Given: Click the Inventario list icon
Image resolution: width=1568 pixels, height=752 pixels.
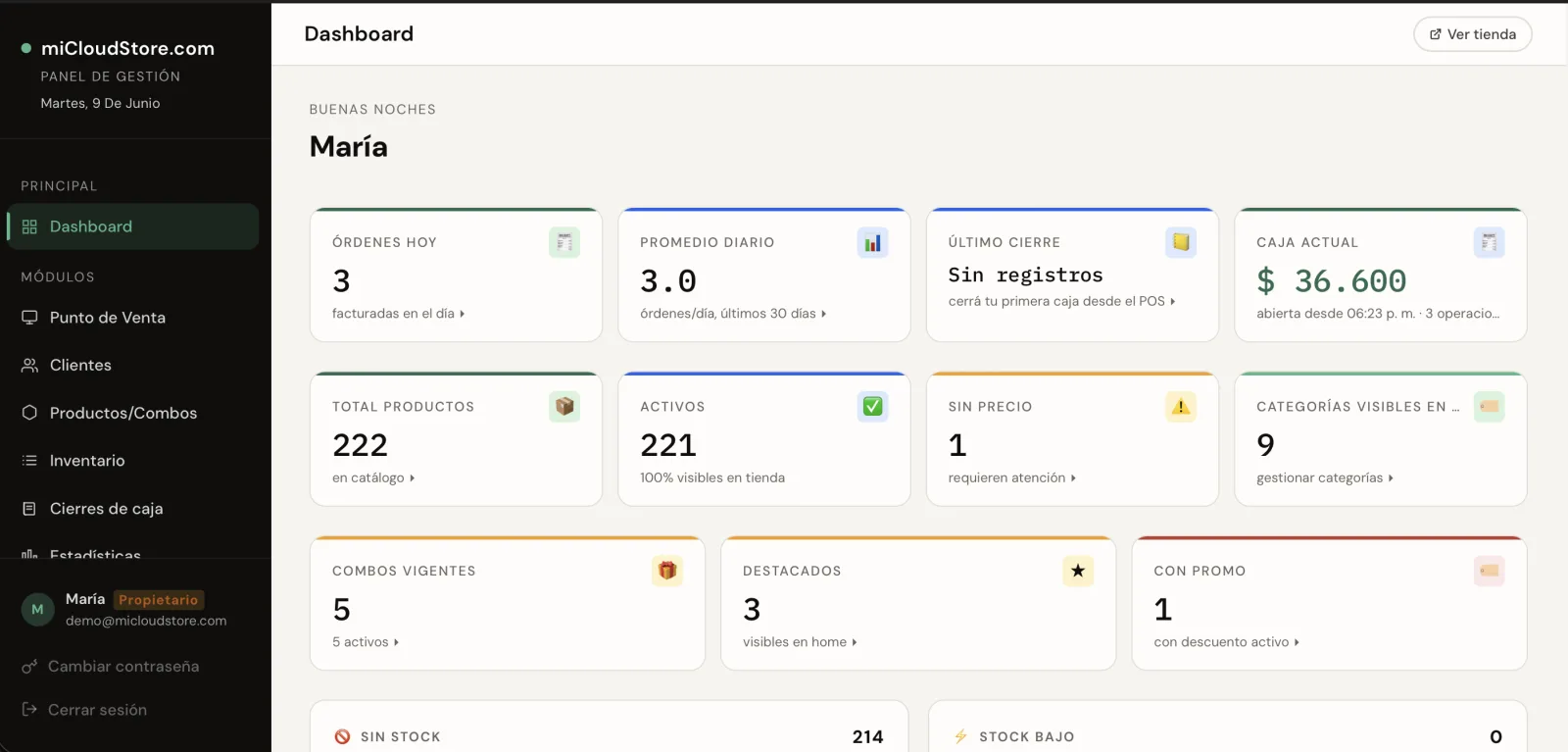Looking at the screenshot, I should (x=29, y=461).
